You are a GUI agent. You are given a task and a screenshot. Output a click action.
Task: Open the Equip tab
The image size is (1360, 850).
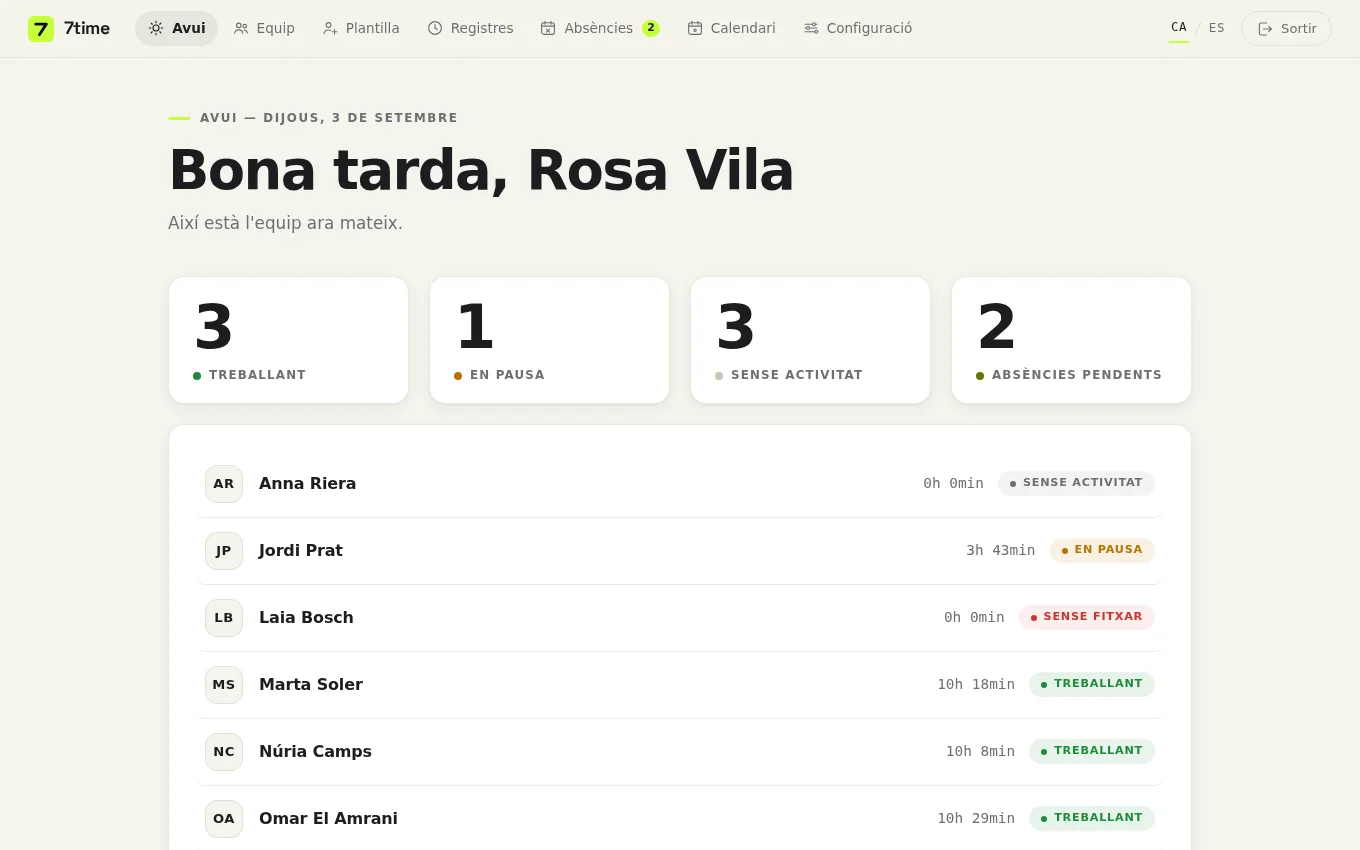(264, 28)
